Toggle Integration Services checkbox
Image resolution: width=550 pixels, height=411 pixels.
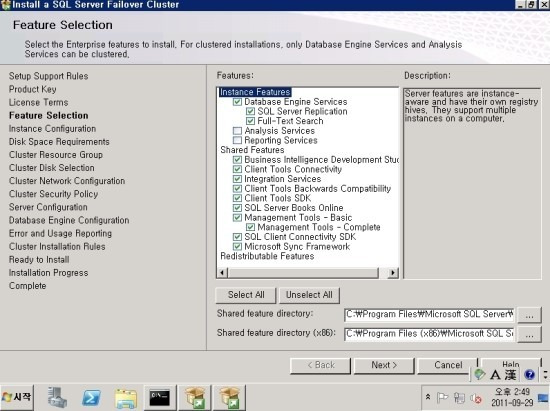237,179
